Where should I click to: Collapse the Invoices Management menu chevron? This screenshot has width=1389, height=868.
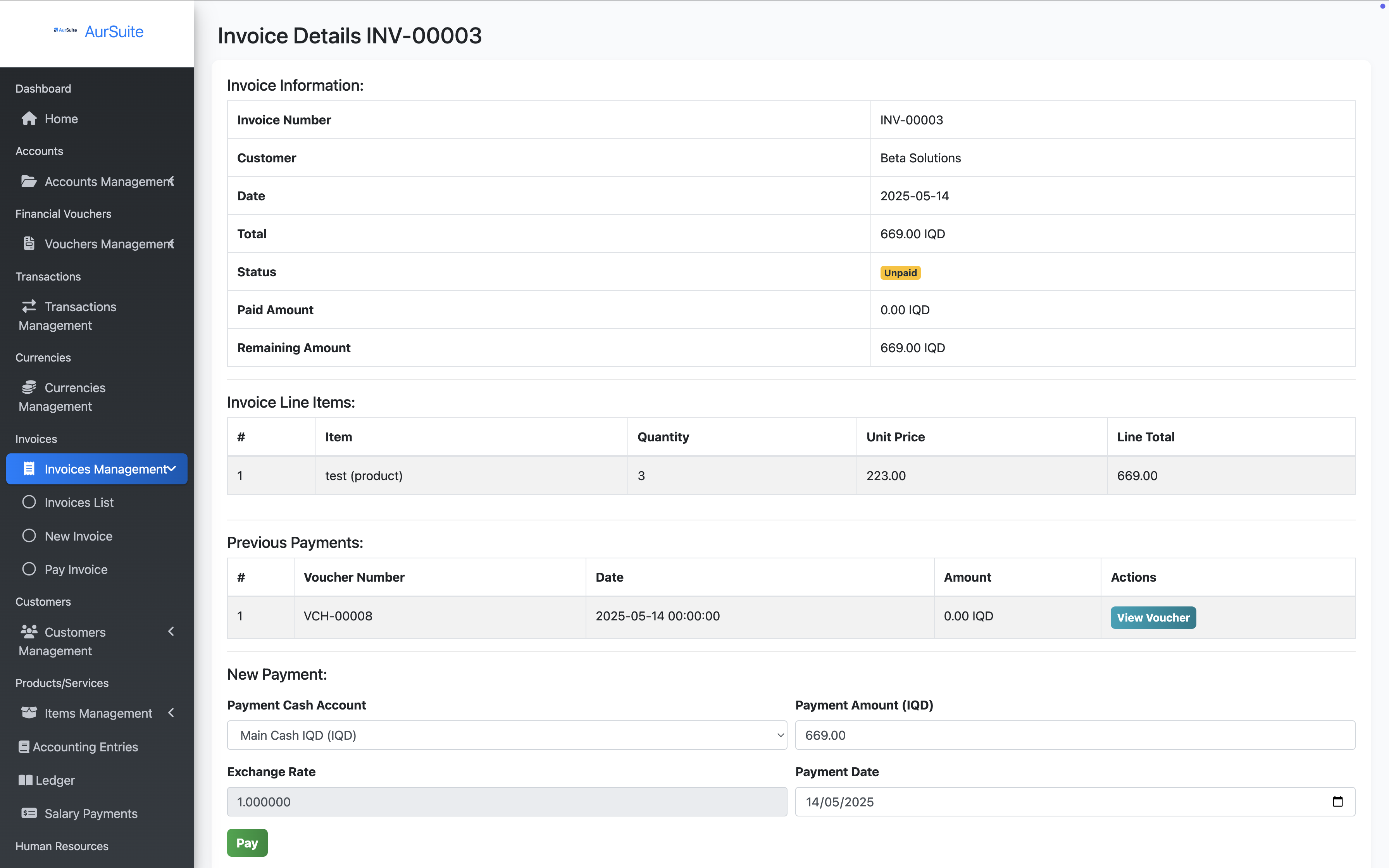pos(171,469)
